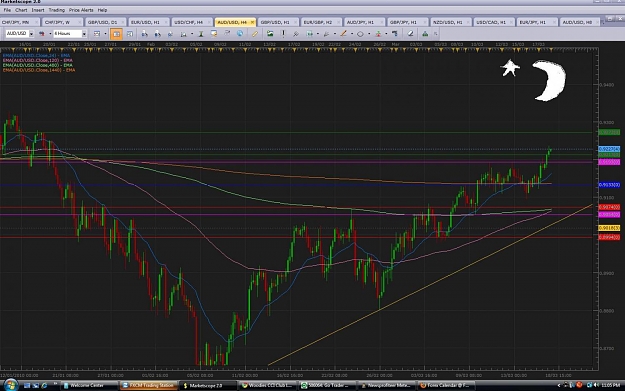Viewport: 625px width, 391px height.
Task: Click the taskbar clock showing 11:05 PM
Action: [610, 385]
